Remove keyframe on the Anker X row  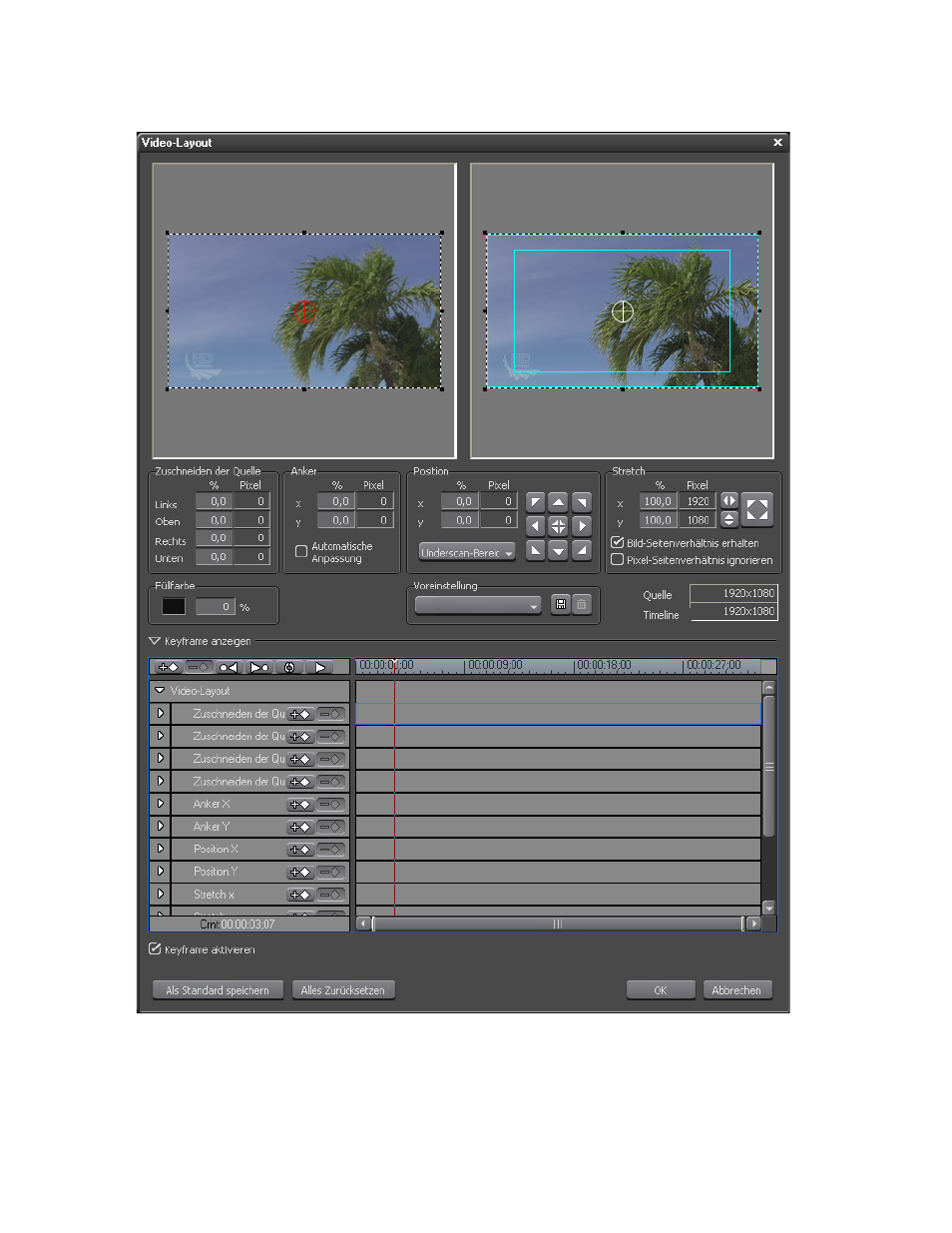(331, 805)
